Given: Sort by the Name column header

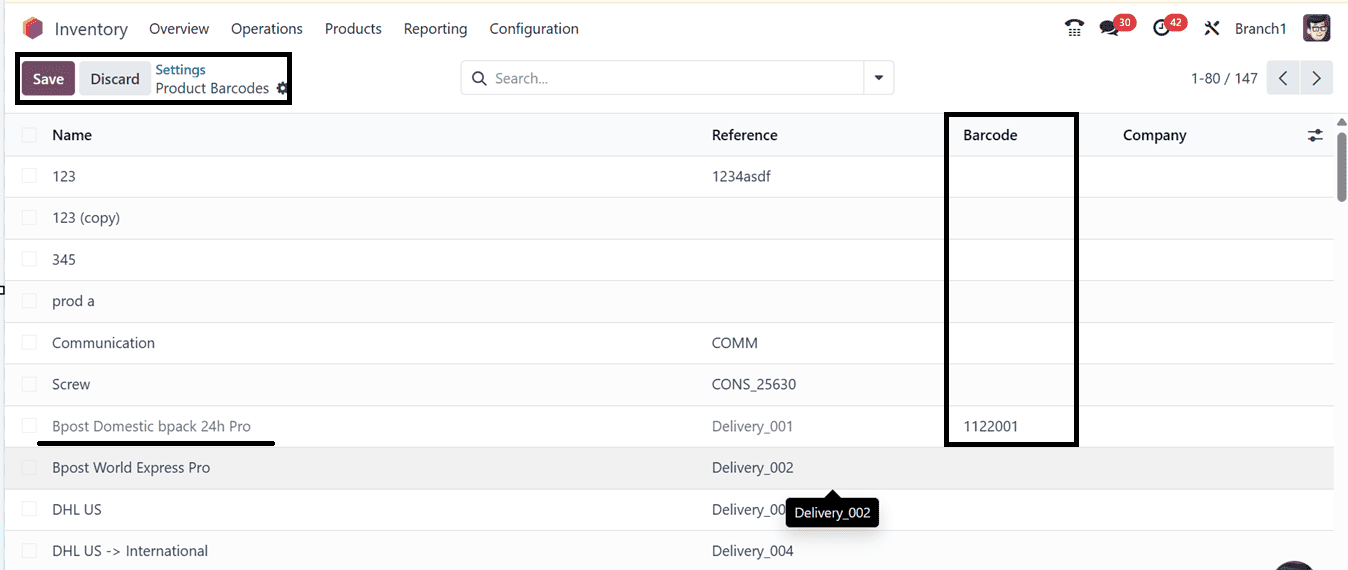Looking at the screenshot, I should coord(72,135).
